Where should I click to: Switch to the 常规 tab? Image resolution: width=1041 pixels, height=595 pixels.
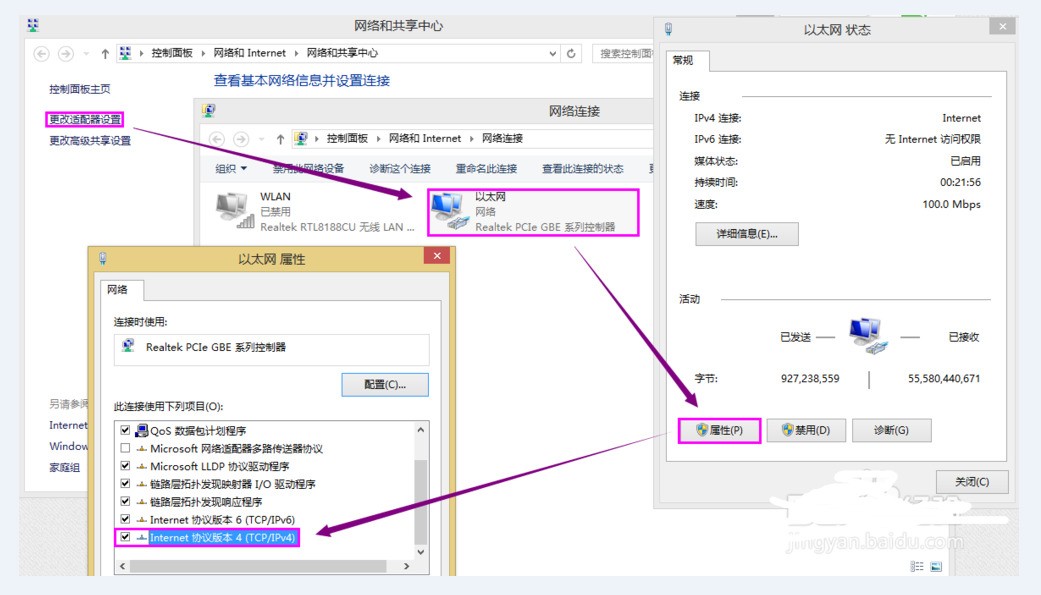(x=684, y=60)
